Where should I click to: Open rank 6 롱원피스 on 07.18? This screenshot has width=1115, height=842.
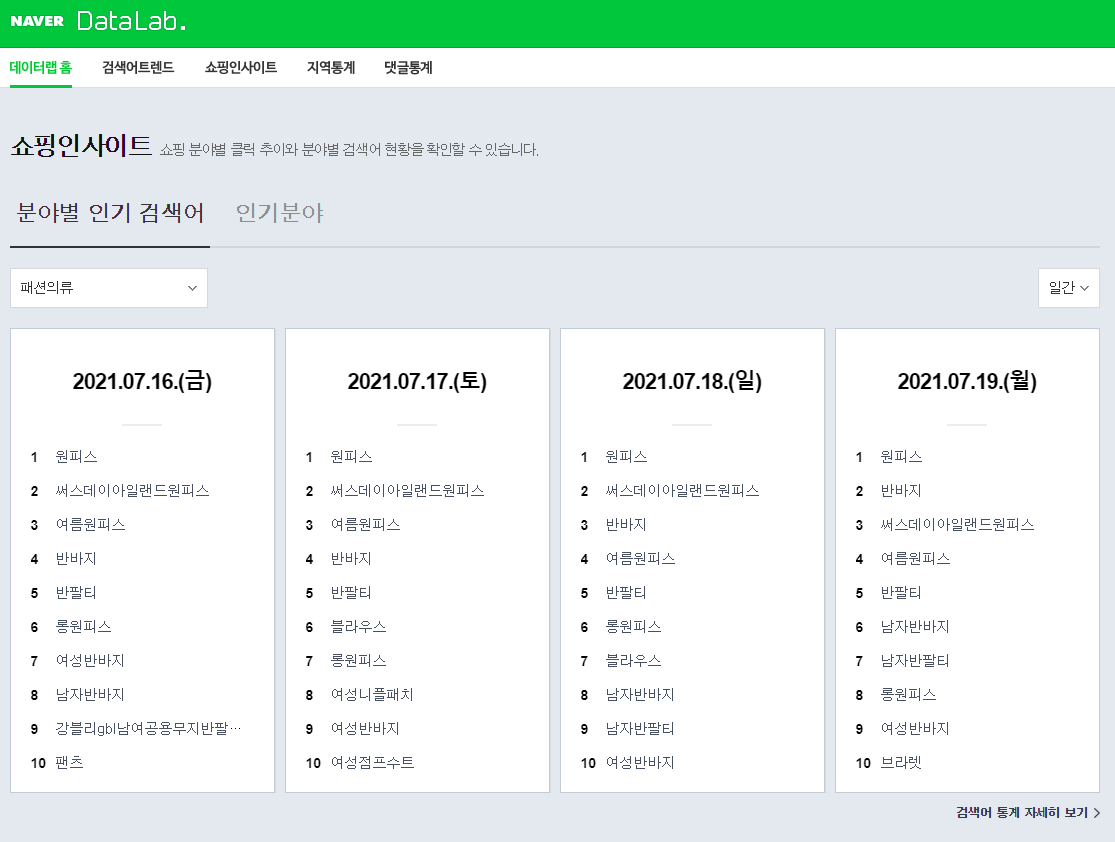coord(634,627)
